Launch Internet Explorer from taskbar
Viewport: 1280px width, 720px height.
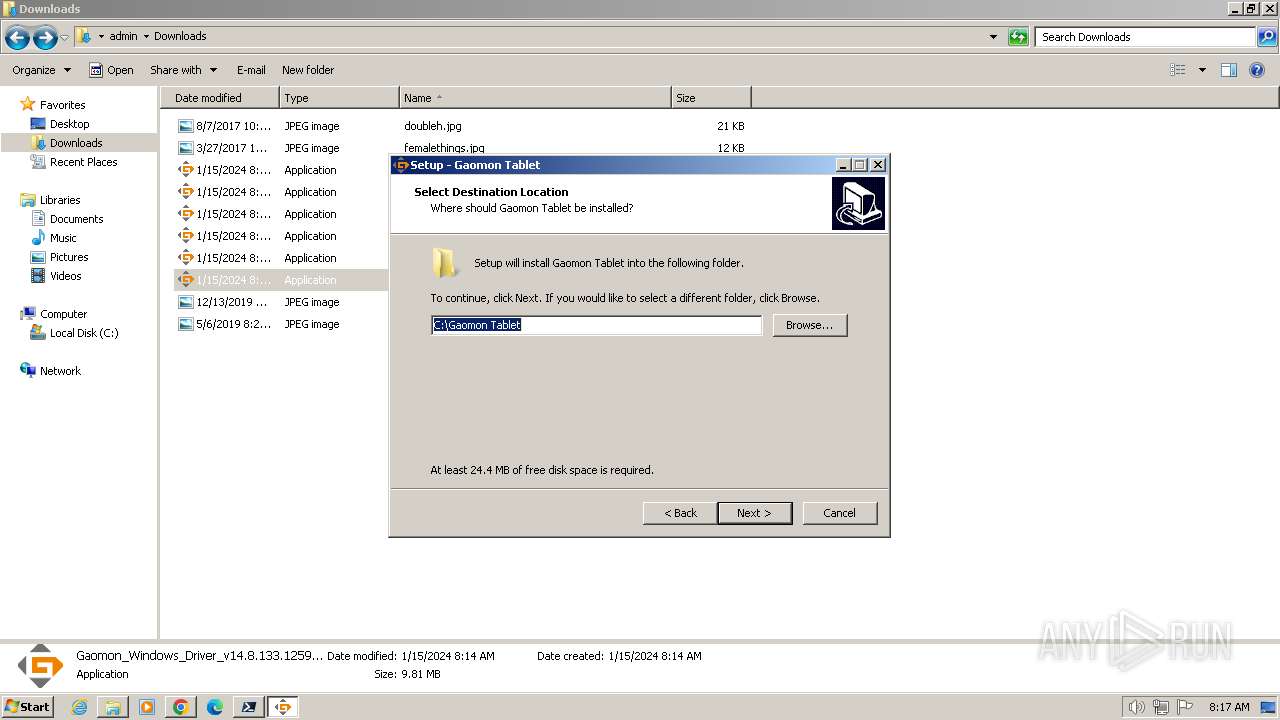80,707
